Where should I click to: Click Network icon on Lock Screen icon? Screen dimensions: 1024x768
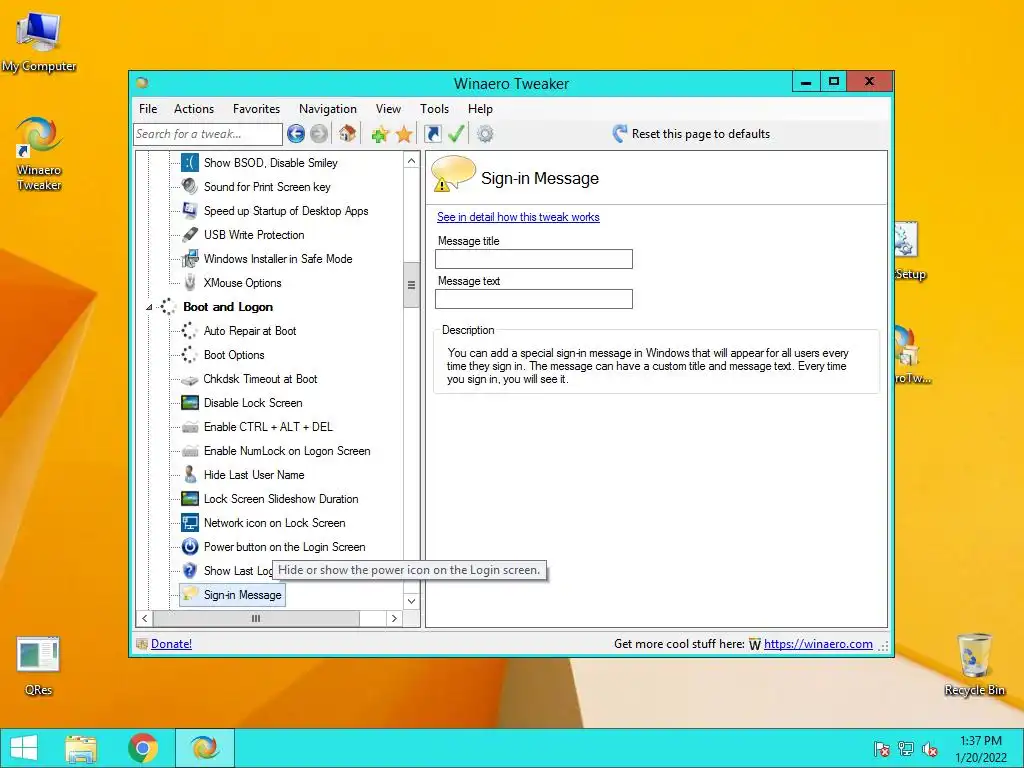(x=189, y=523)
